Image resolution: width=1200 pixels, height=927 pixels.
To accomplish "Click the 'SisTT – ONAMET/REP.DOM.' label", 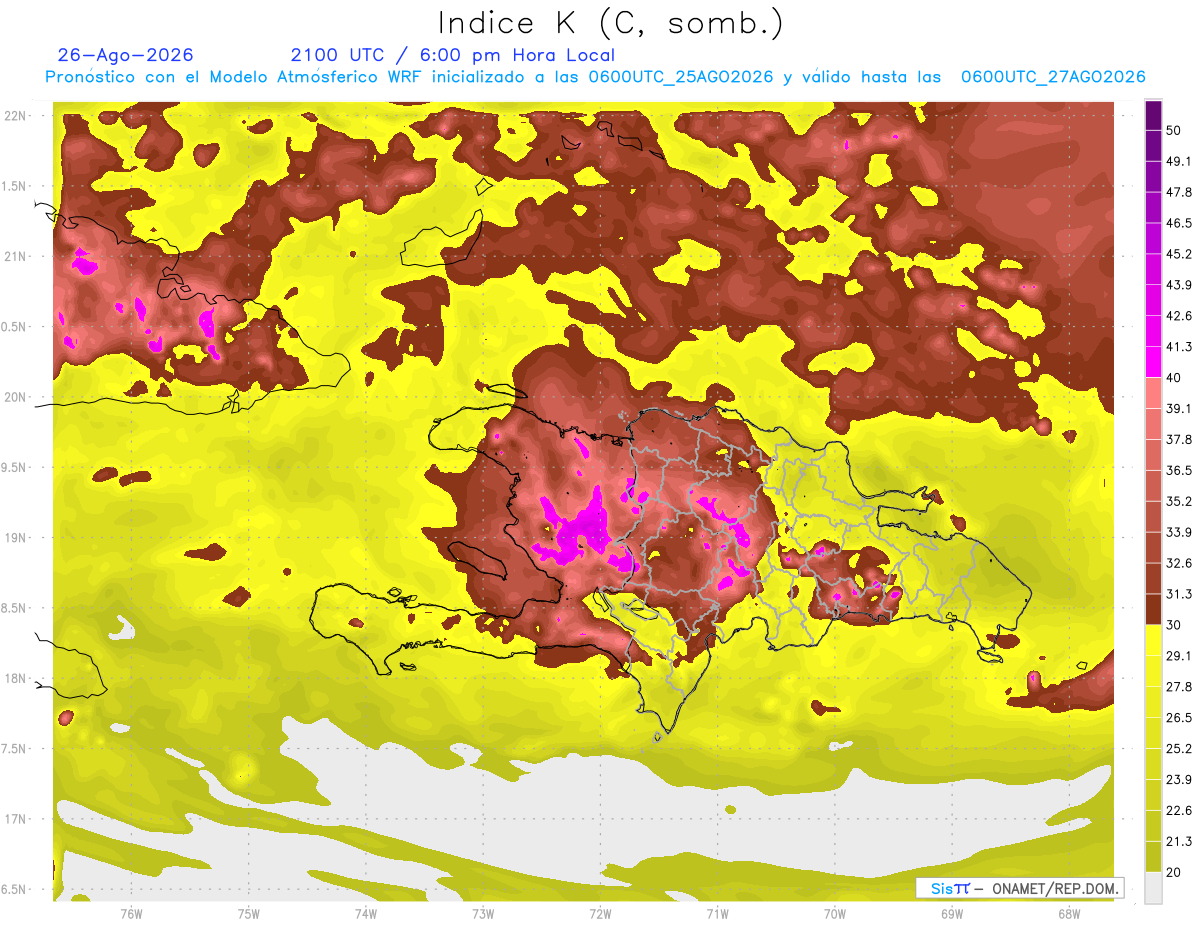I will [x=1020, y=888].
